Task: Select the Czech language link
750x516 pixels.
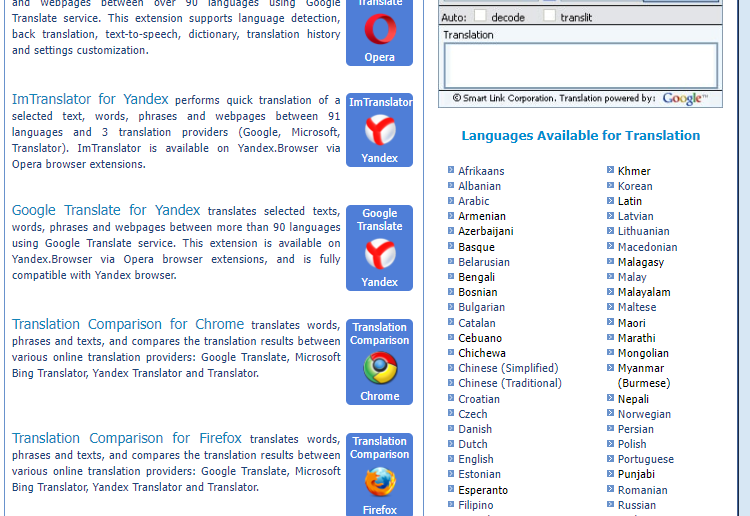Action: [473, 414]
